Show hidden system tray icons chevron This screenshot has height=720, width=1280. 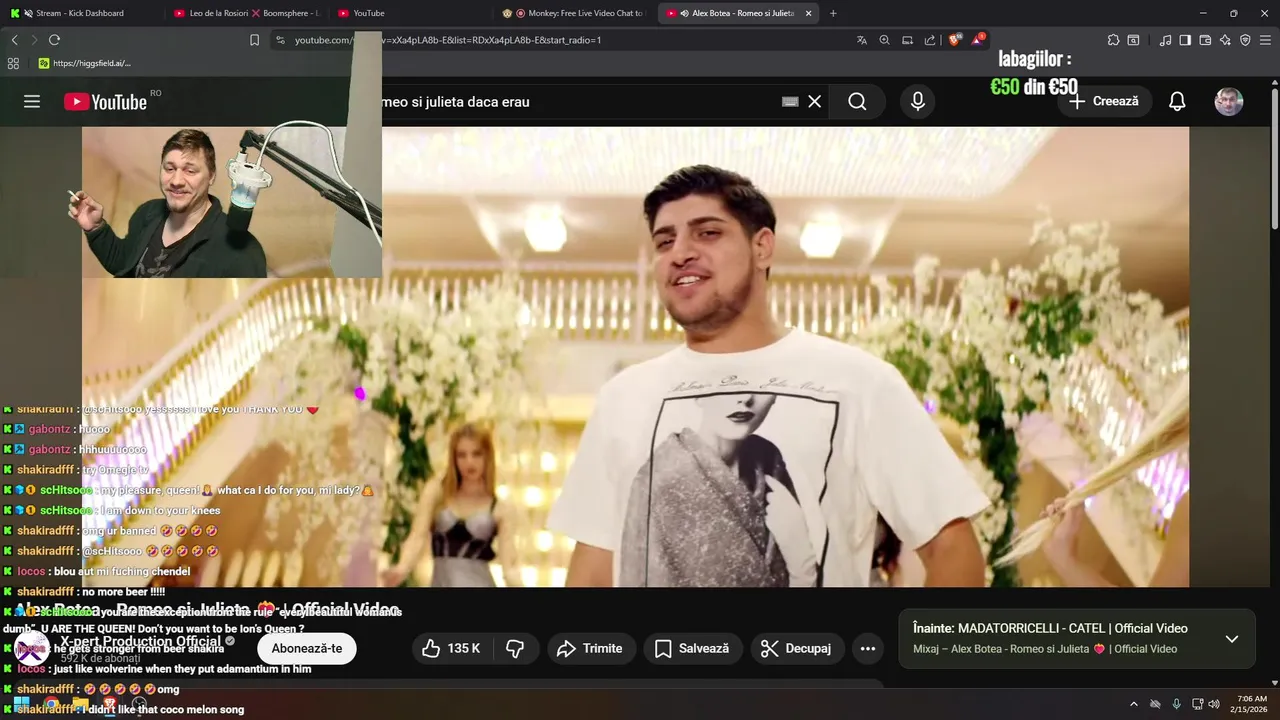(x=1134, y=704)
